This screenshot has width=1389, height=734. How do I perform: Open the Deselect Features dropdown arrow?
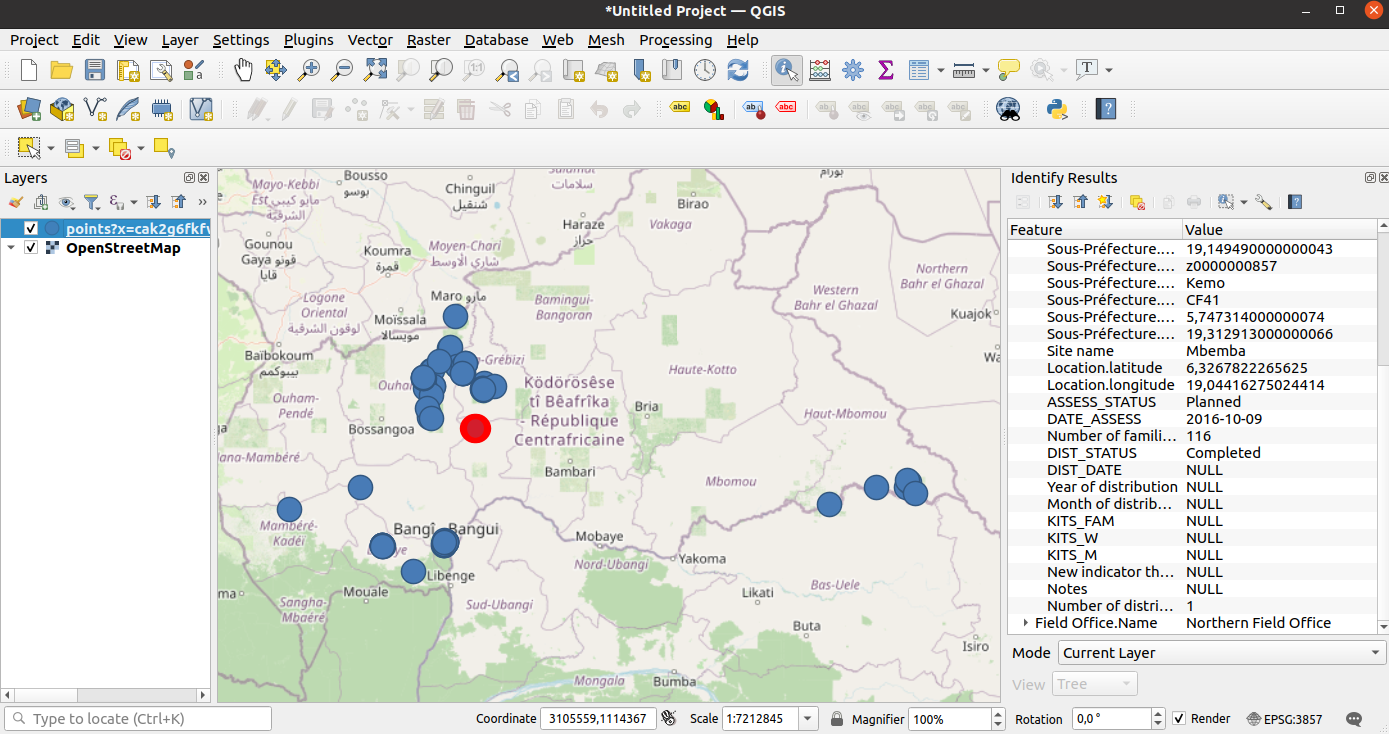pos(141,148)
